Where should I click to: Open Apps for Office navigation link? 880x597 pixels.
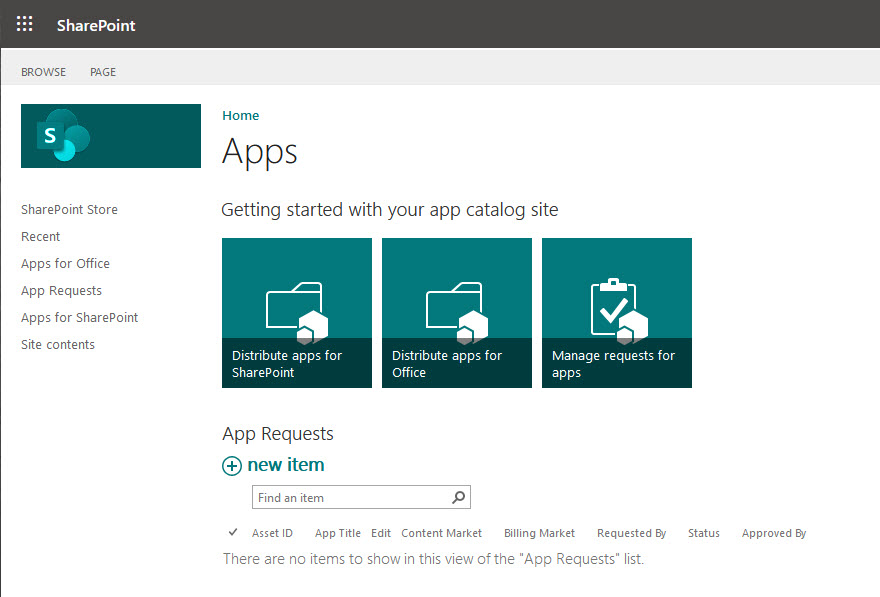pos(65,263)
